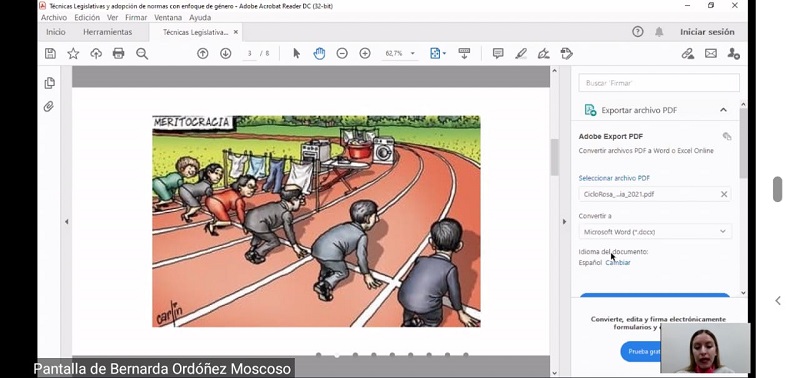The height and width of the screenshot is (378, 800).
Task: Remove the selected CicloRosa PDF file
Action: click(723, 194)
